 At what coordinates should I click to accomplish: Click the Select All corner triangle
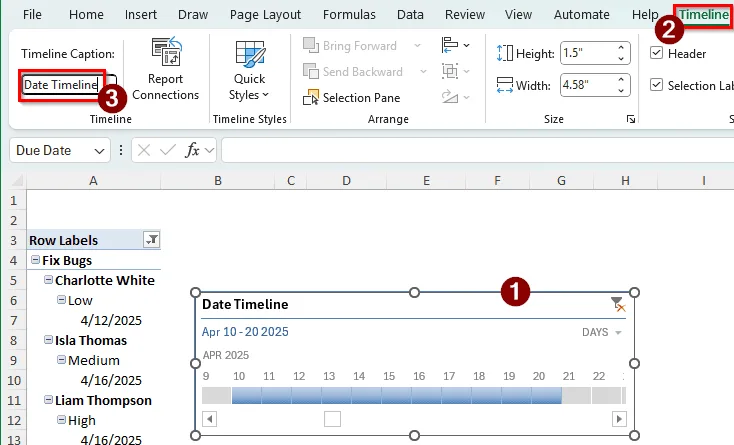click(x=17, y=181)
